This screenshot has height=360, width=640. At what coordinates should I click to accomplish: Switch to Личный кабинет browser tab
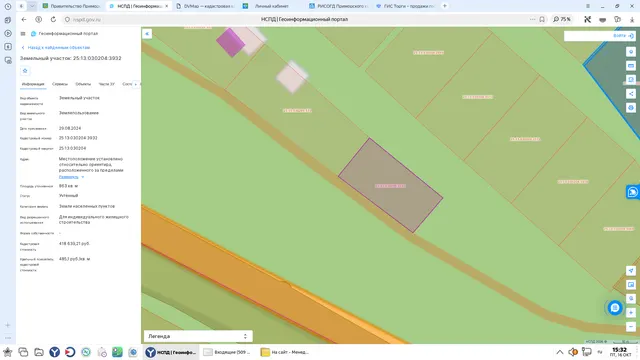[271, 6]
